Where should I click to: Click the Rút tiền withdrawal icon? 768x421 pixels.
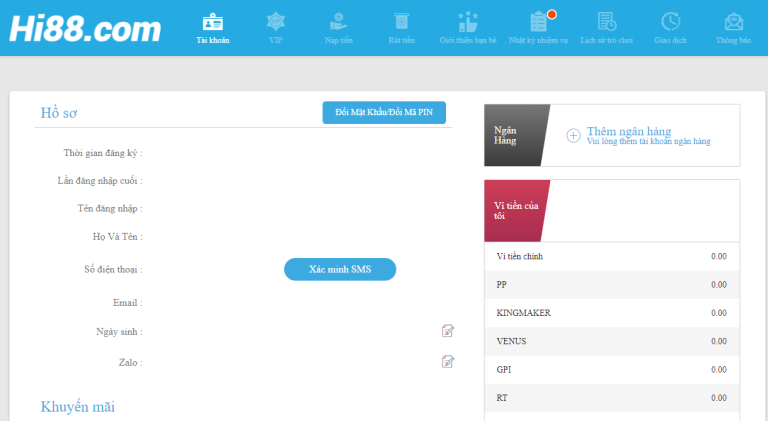pos(402,22)
